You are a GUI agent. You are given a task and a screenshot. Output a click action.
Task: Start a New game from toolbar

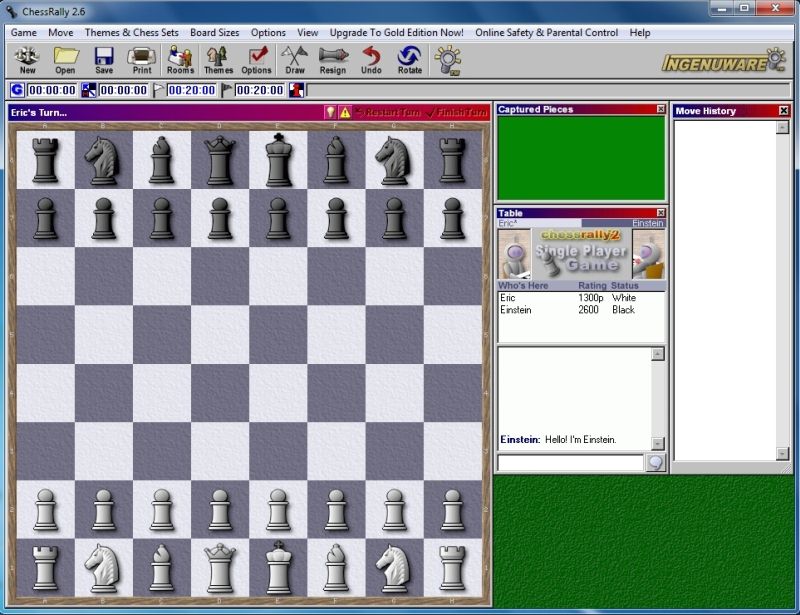(27, 60)
